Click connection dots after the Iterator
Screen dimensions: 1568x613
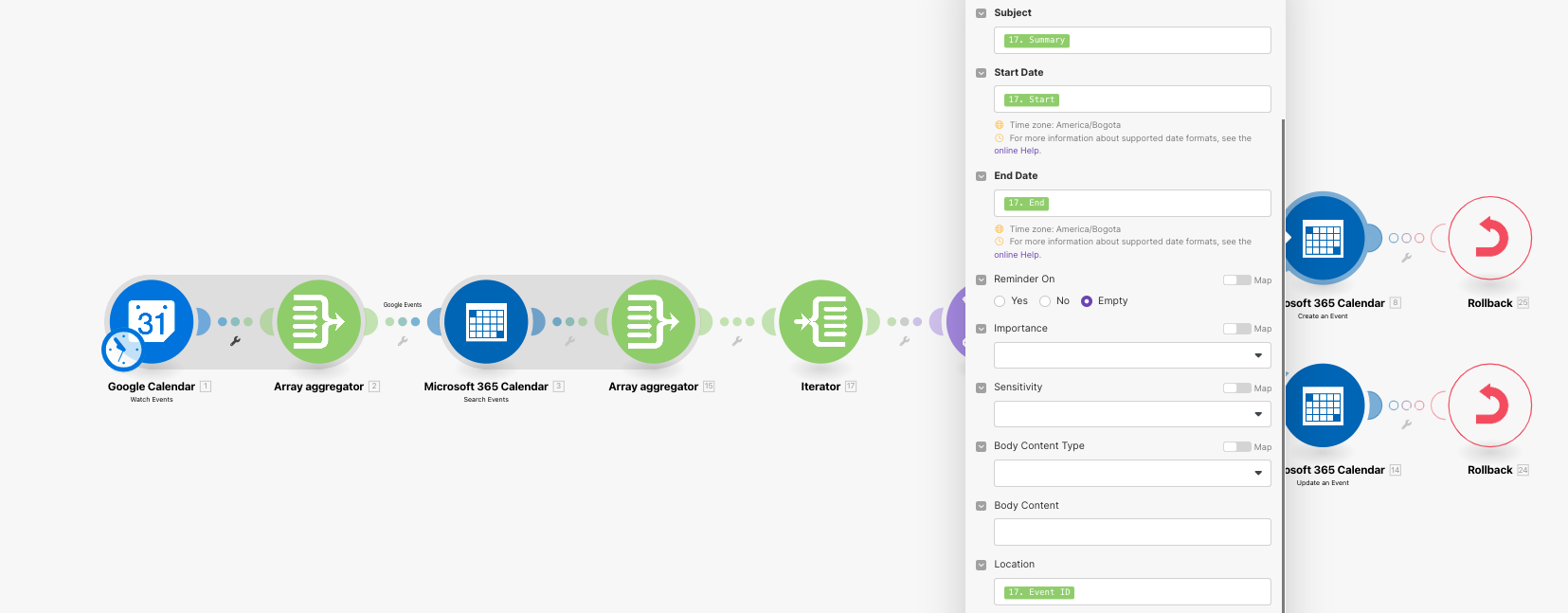(905, 321)
